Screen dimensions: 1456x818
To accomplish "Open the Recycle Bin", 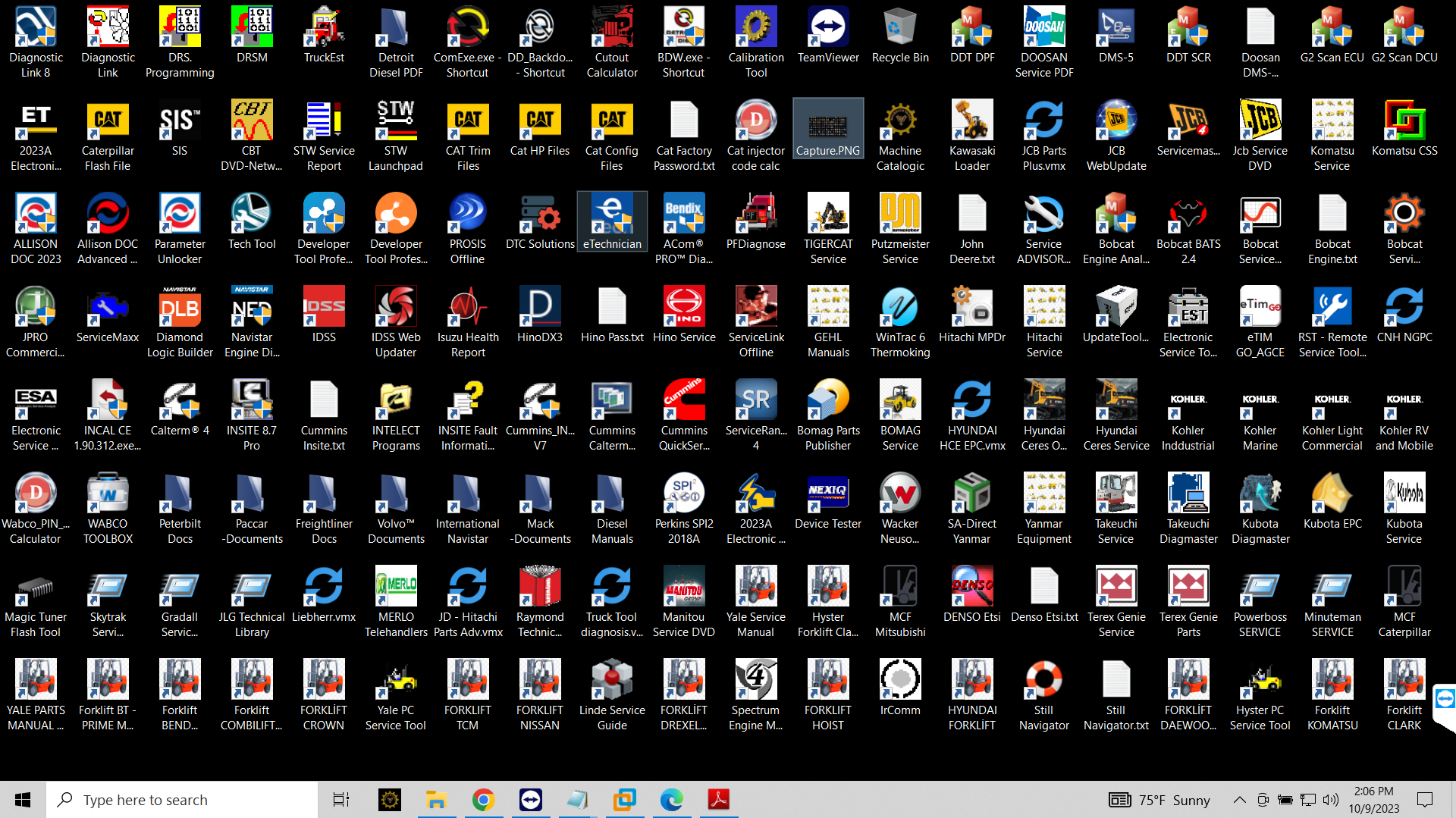I will (899, 34).
